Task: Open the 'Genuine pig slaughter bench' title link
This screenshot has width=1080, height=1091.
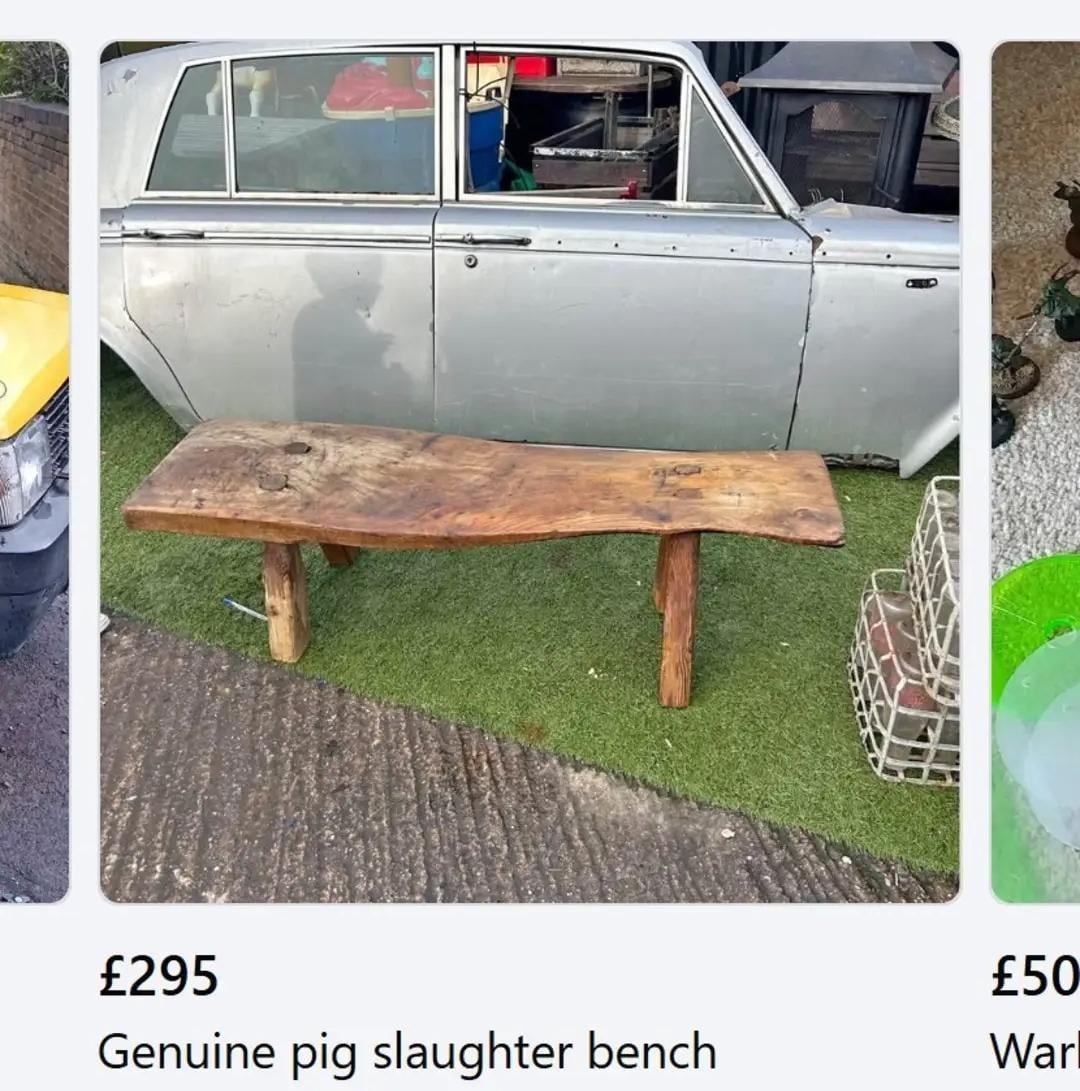Action: coord(407,1052)
